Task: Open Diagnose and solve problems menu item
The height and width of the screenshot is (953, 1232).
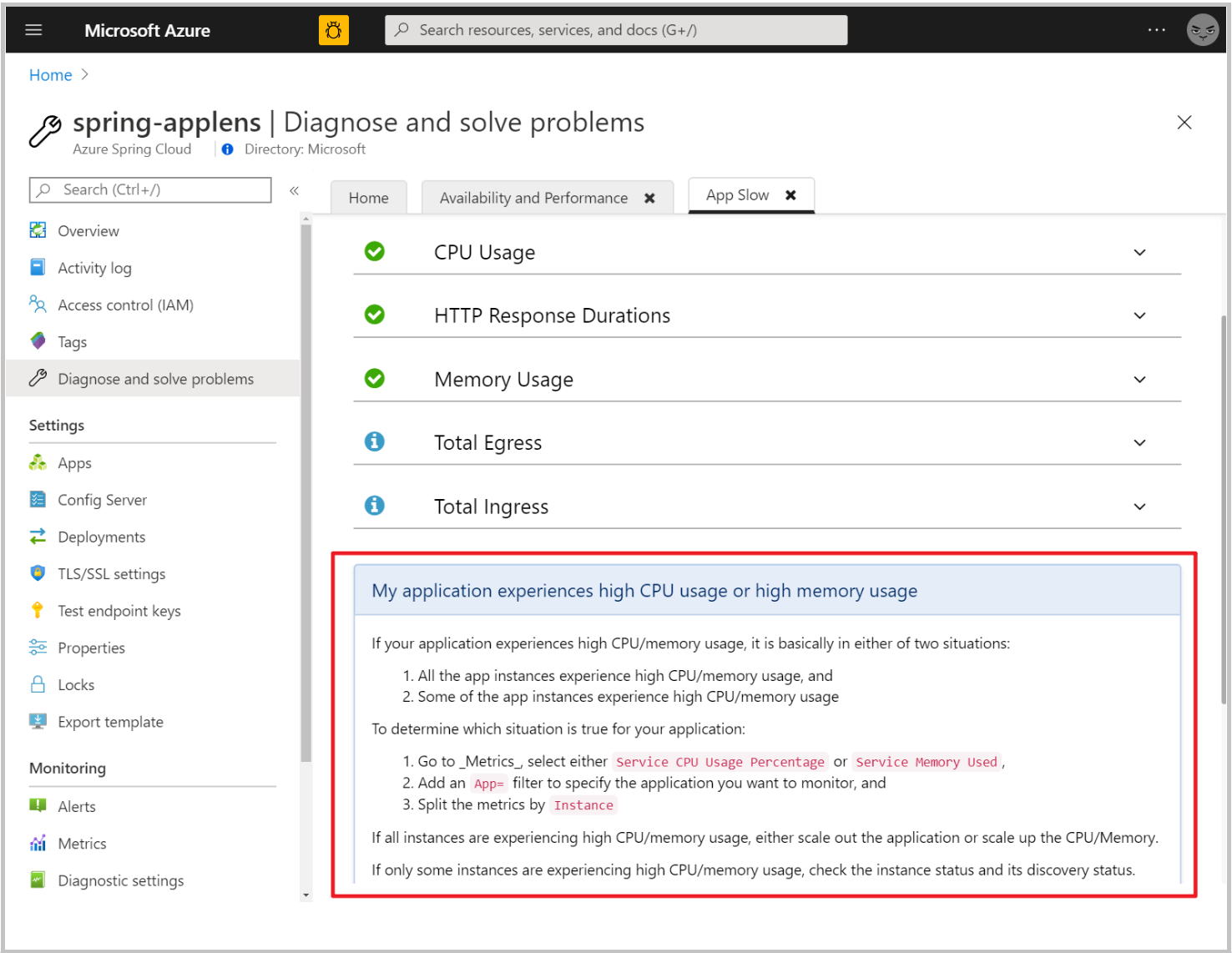Action: tap(153, 379)
